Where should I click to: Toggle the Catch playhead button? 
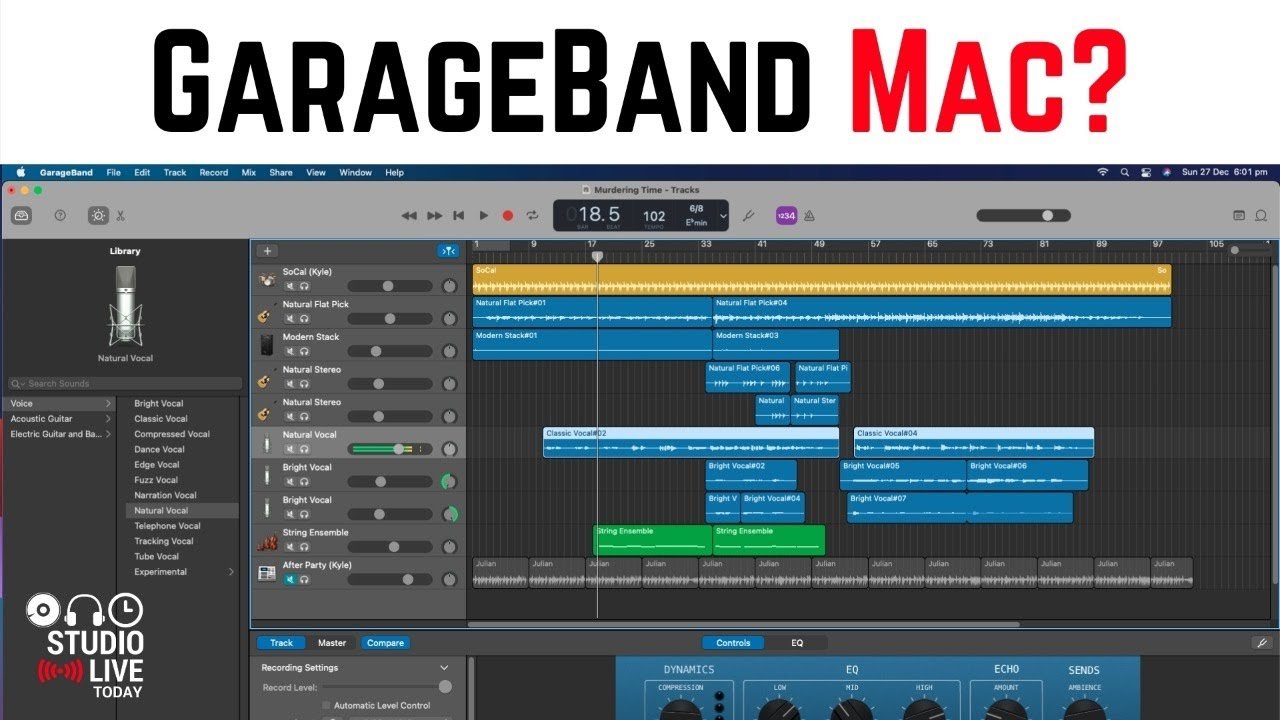(x=448, y=251)
